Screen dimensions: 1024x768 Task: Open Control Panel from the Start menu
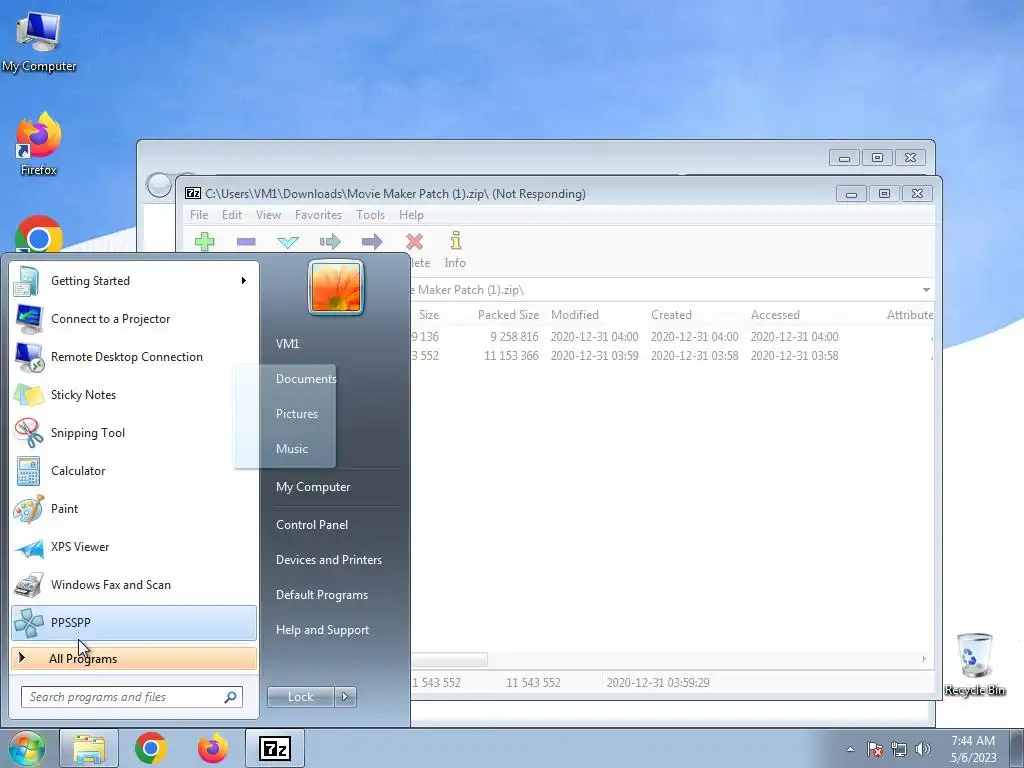312,525
